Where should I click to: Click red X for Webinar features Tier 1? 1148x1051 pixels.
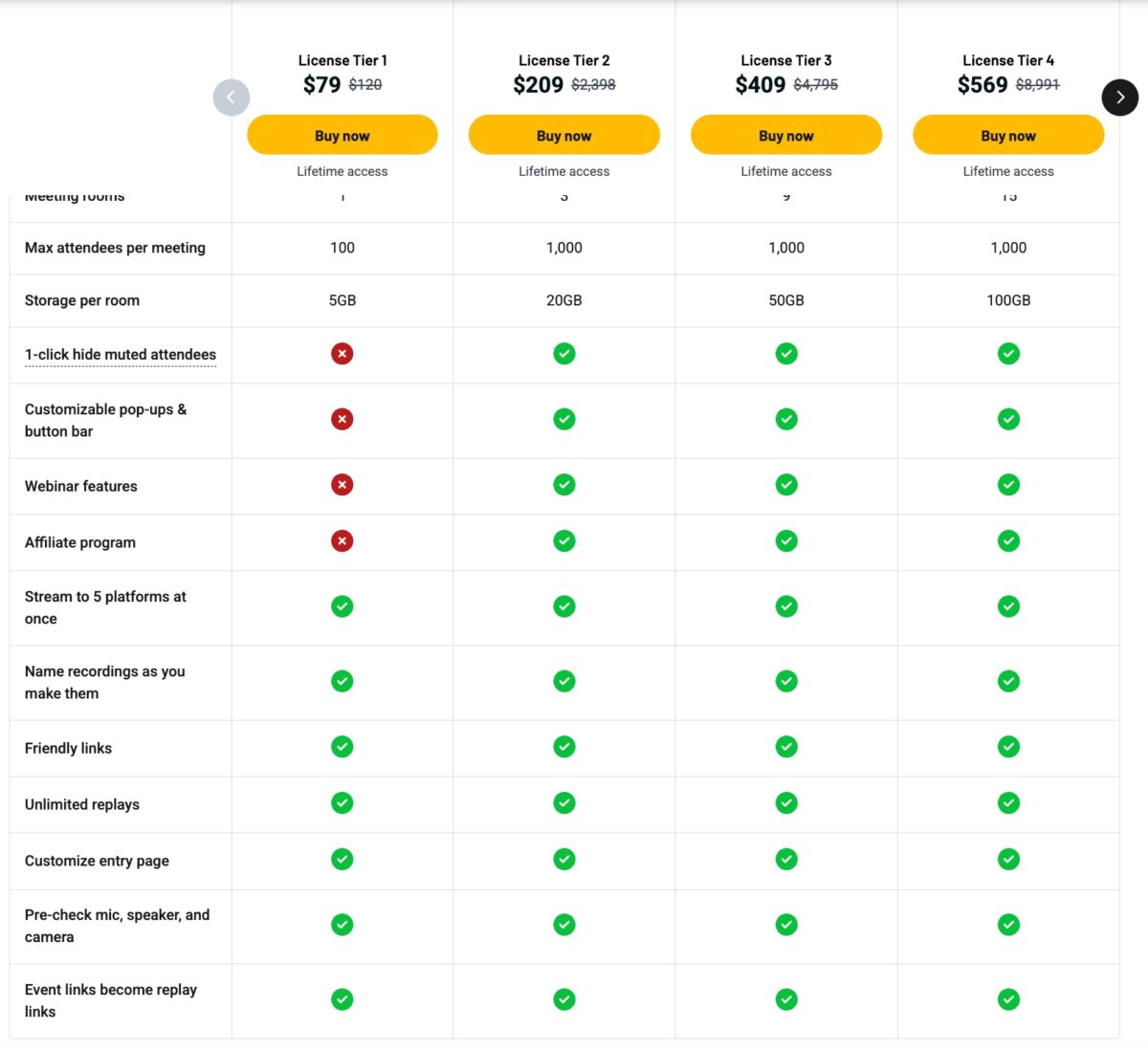coord(342,485)
